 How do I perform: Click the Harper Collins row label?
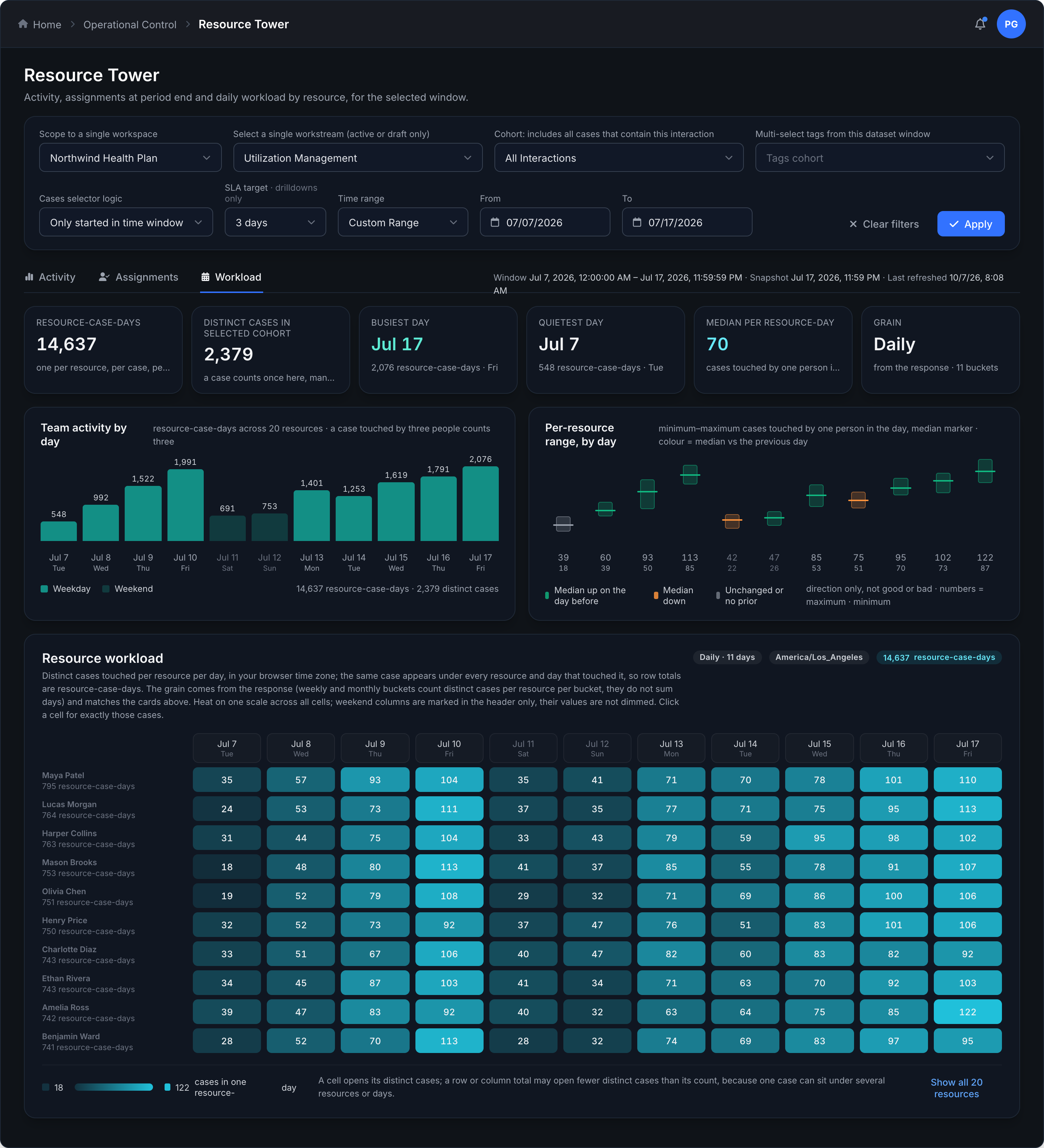pyautogui.click(x=88, y=838)
